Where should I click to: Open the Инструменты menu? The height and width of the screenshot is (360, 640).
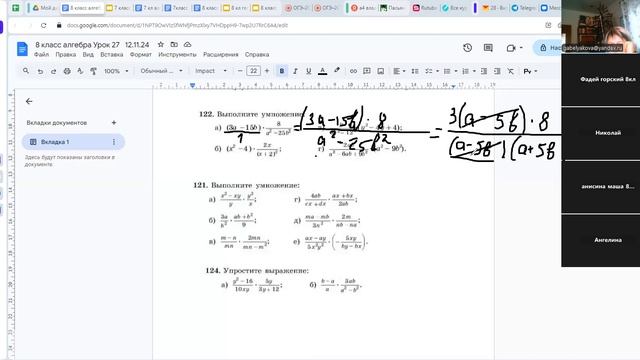(x=178, y=54)
